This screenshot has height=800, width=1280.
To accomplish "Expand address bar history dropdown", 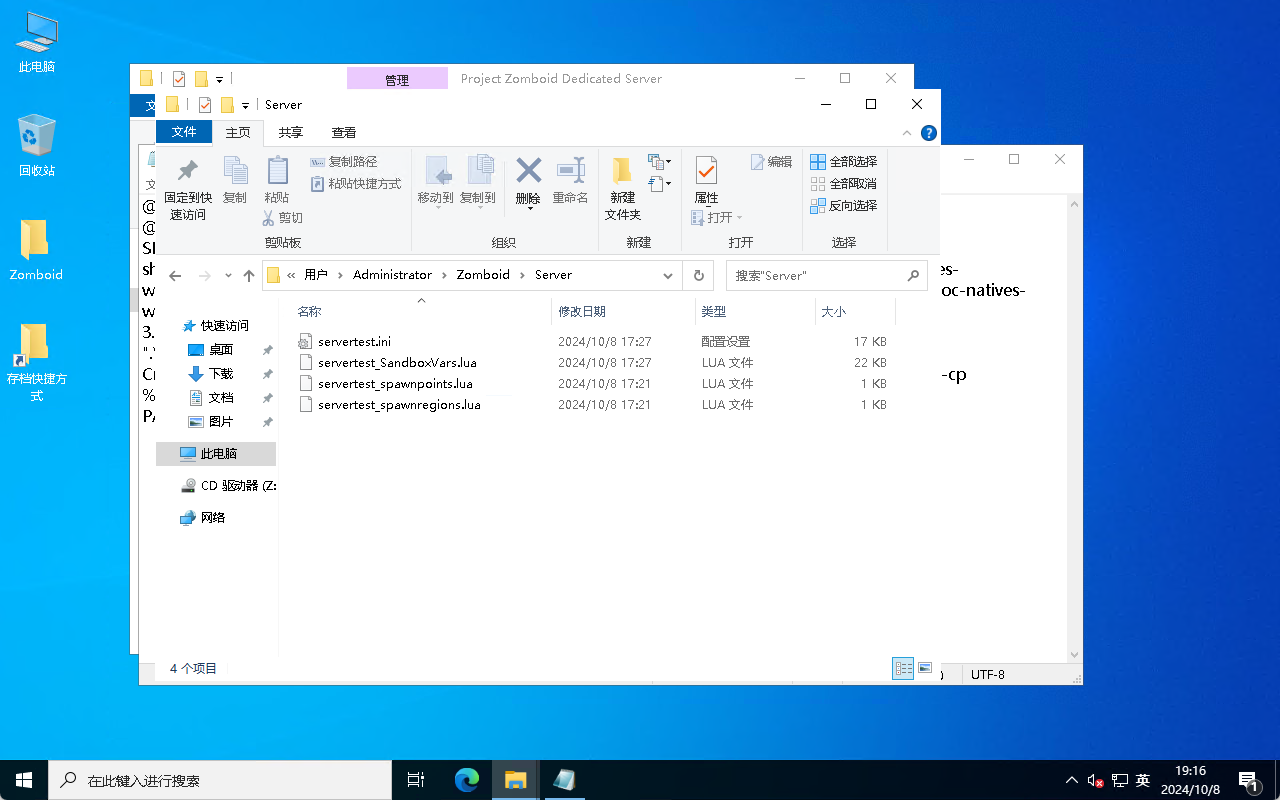I will (668, 276).
